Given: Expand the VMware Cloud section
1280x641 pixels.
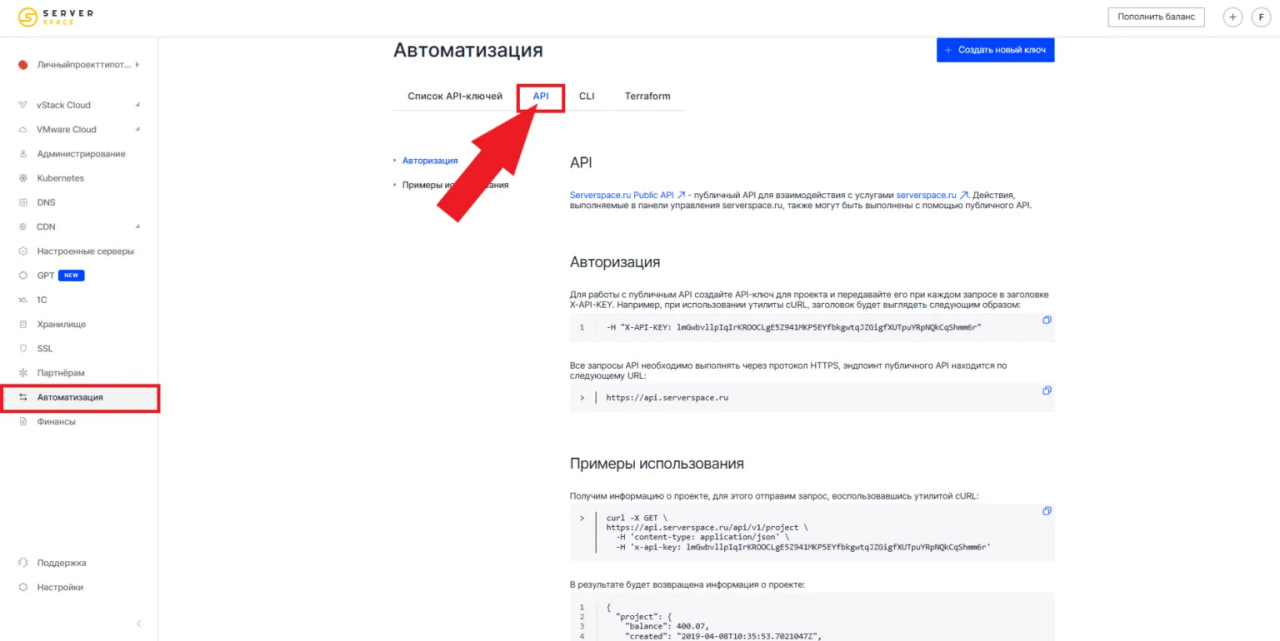Looking at the screenshot, I should click(68, 129).
